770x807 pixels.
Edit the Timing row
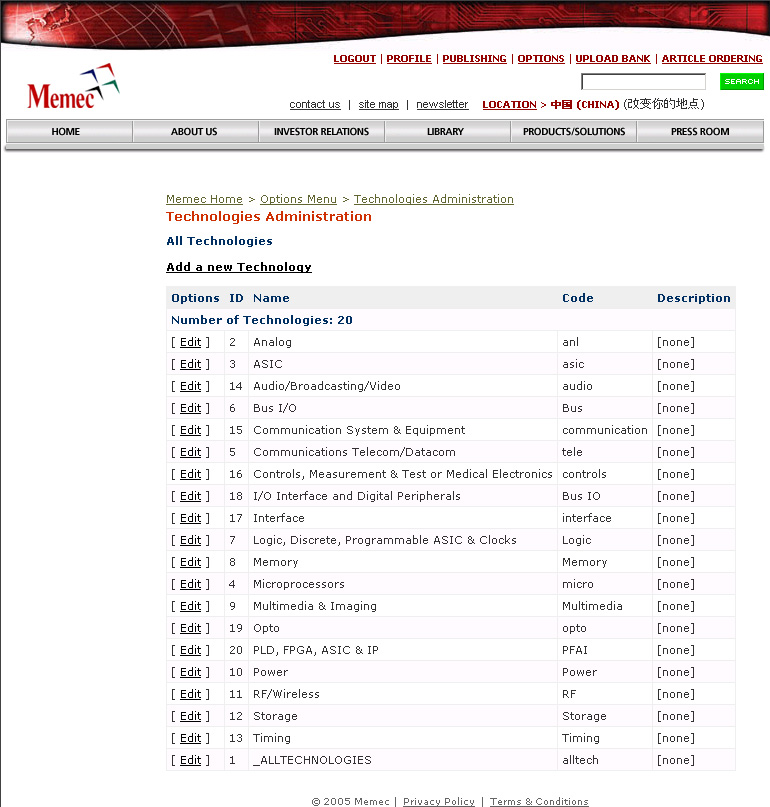190,739
